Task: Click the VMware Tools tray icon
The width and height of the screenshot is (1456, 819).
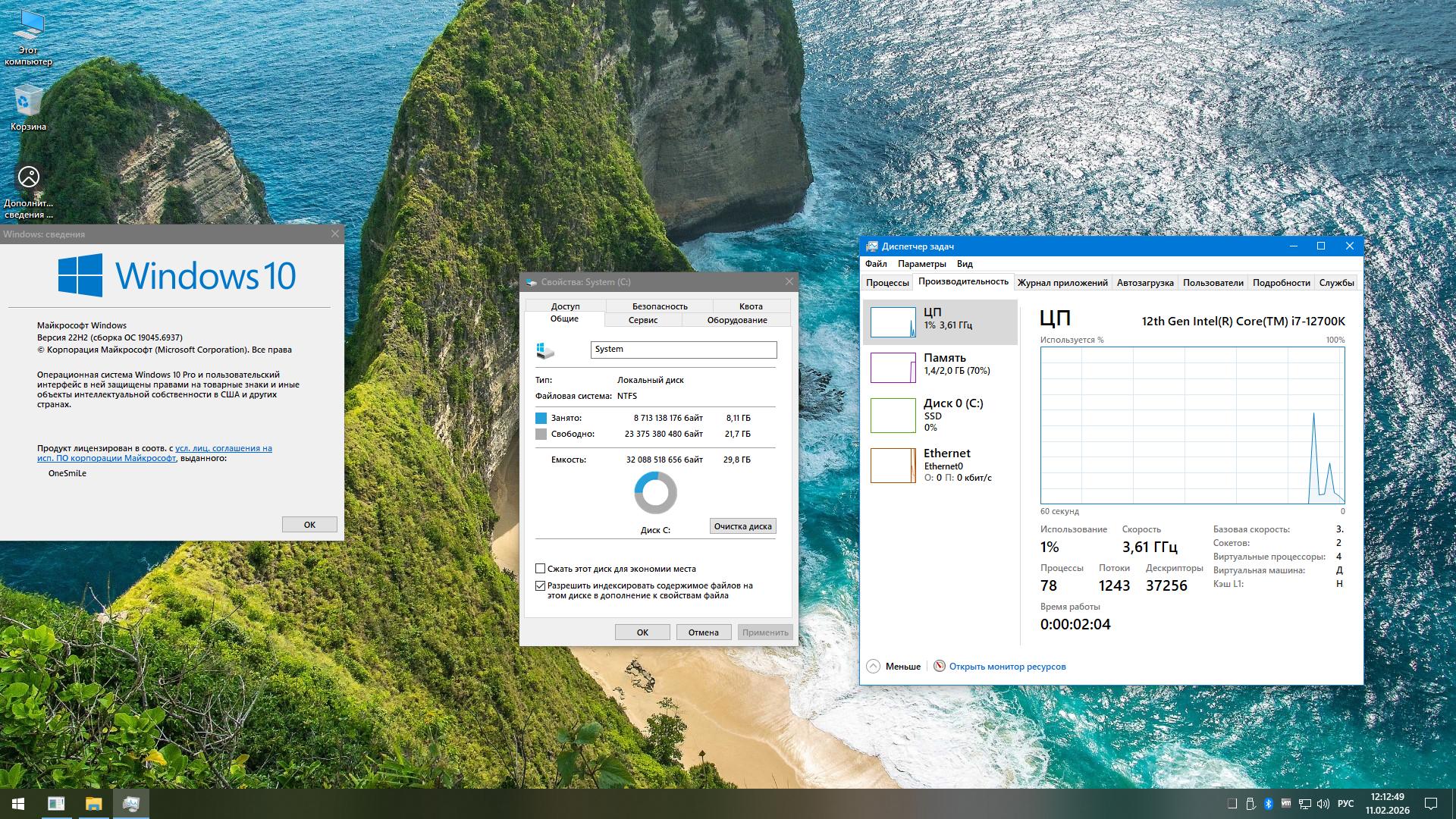Action: (1286, 803)
